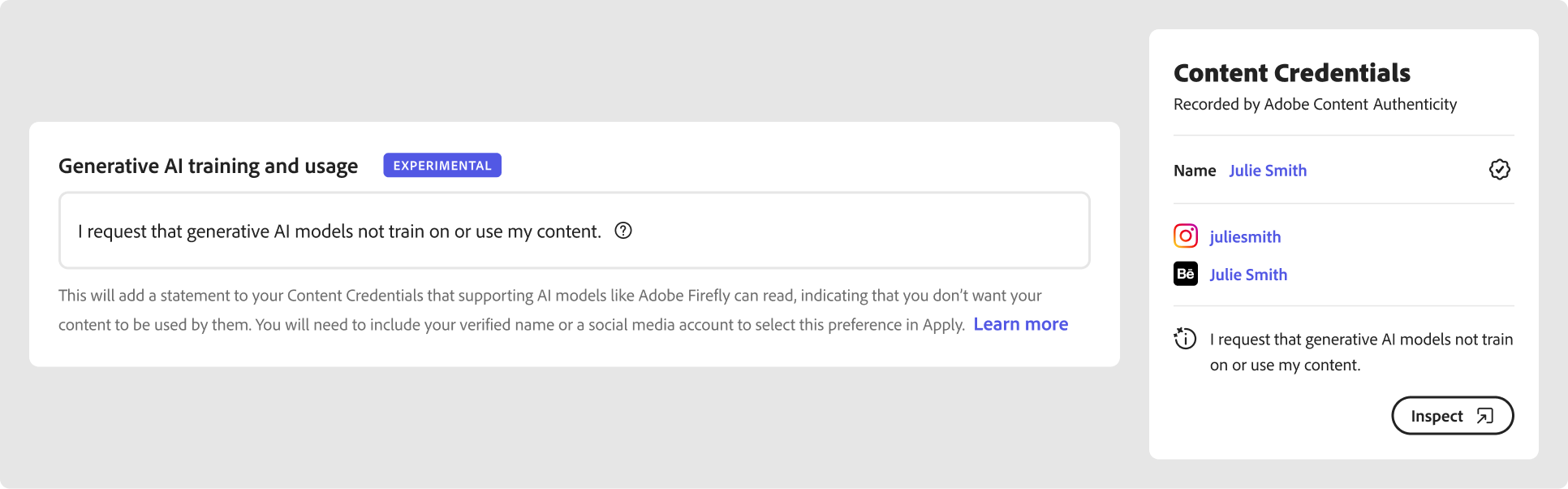This screenshot has height=489, width=1568.
Task: Open the Julie Smith Behance link
Action: (x=1248, y=275)
